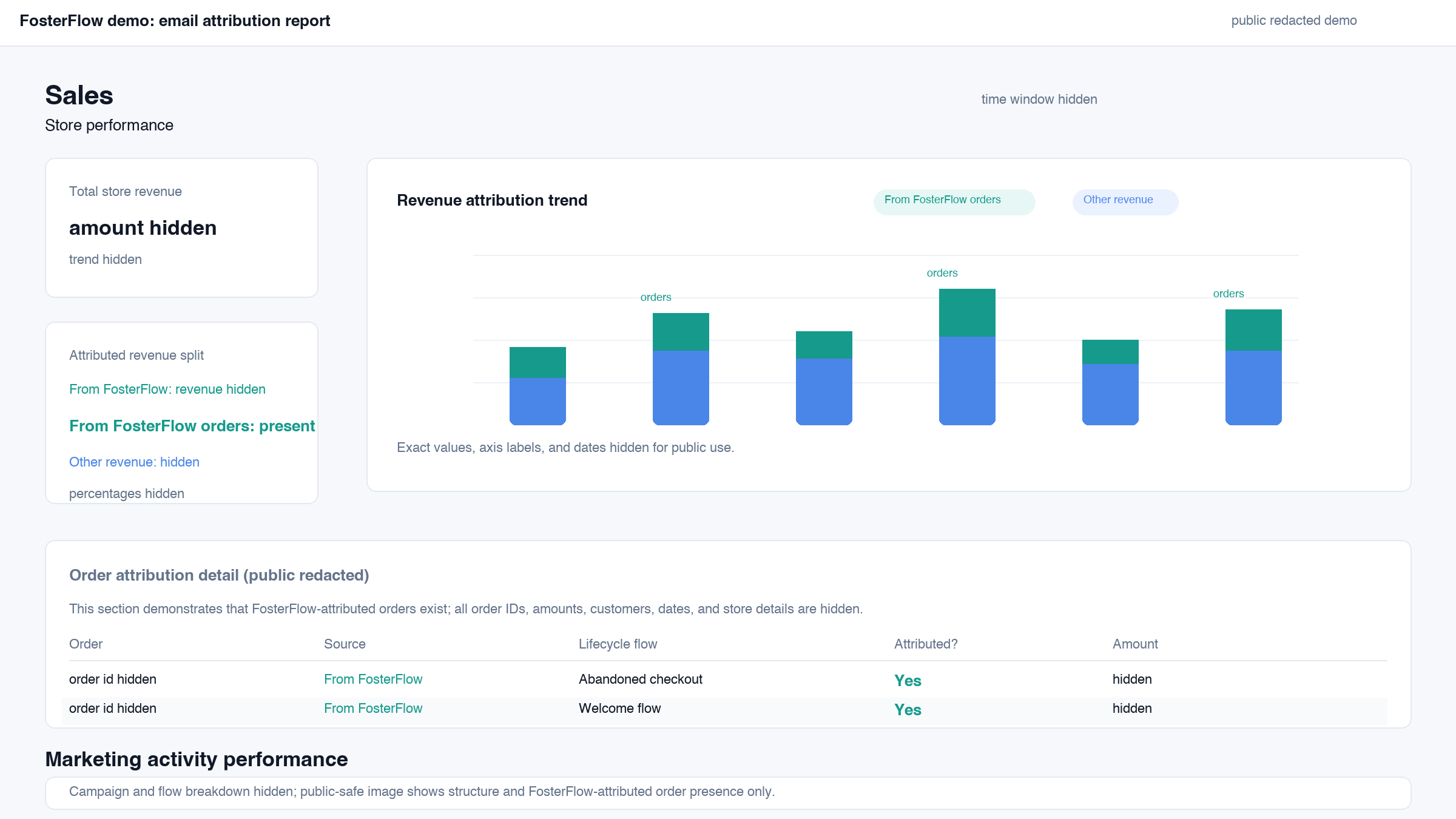Click the last bar's green FosterFlow segment
The width and height of the screenshot is (1456, 819).
pos(1253,330)
